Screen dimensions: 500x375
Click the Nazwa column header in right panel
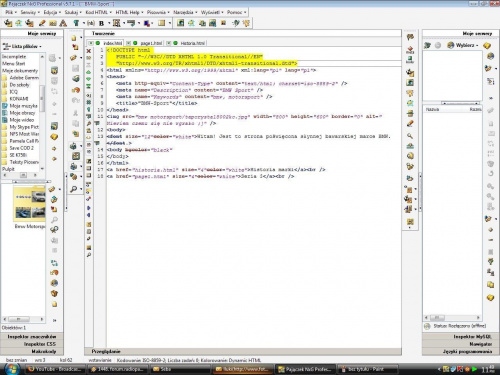coord(433,109)
